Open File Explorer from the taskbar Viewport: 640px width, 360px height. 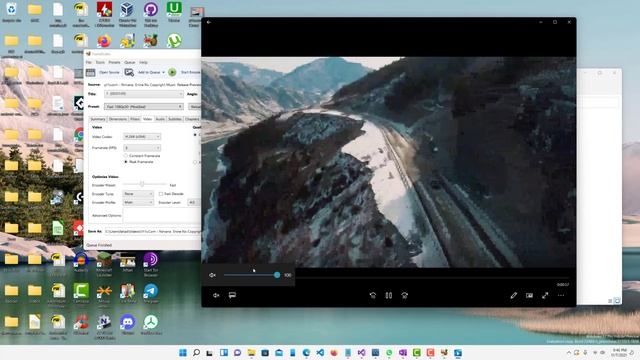pyautogui.click(x=251, y=353)
